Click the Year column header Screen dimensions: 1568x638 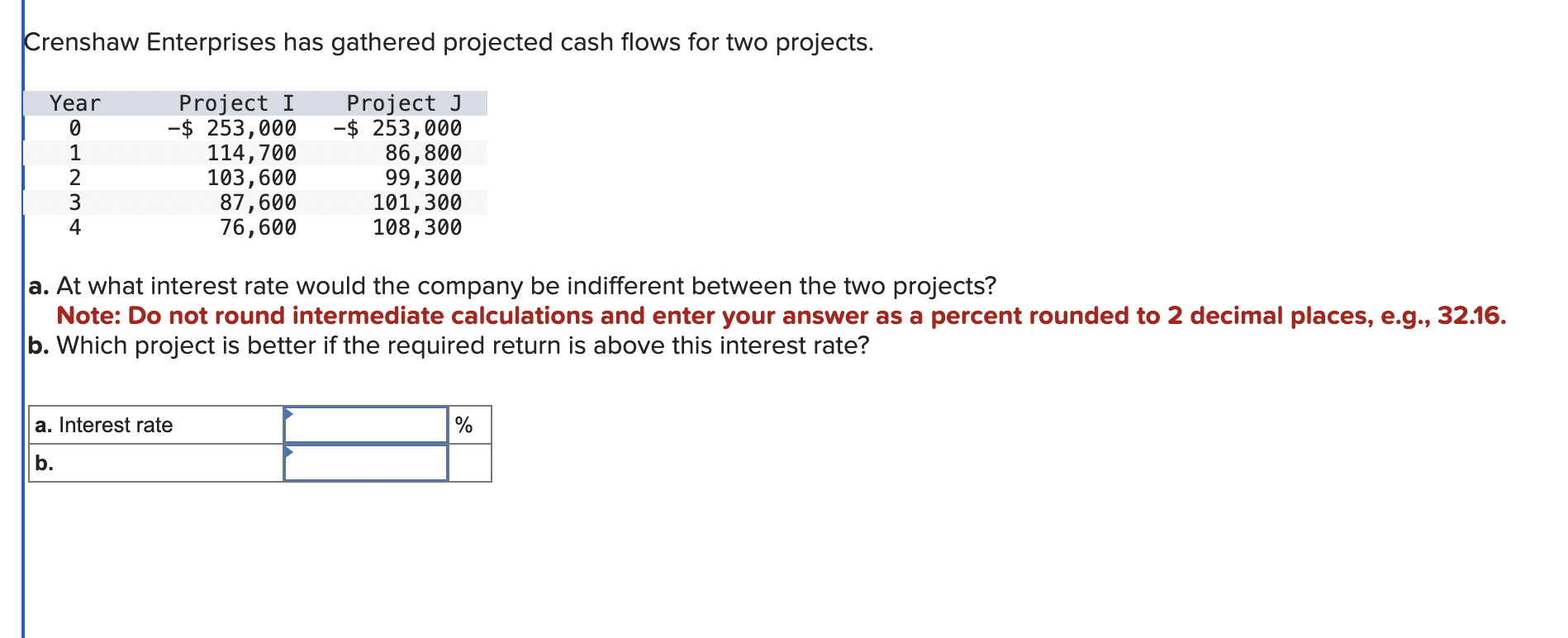(74, 102)
